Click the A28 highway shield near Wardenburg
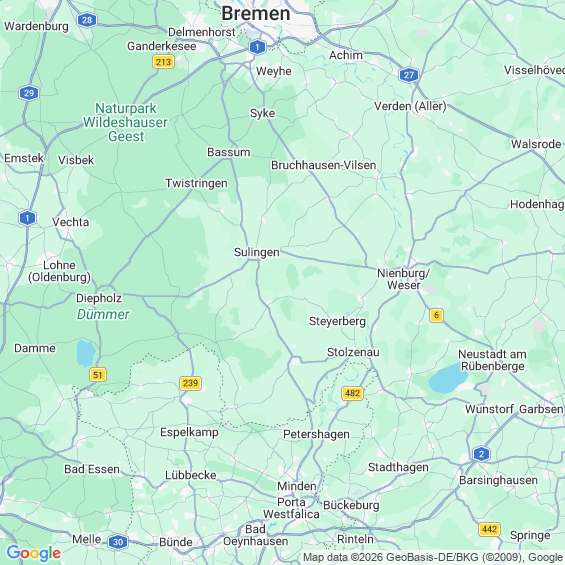The image size is (565, 565). 87,20
